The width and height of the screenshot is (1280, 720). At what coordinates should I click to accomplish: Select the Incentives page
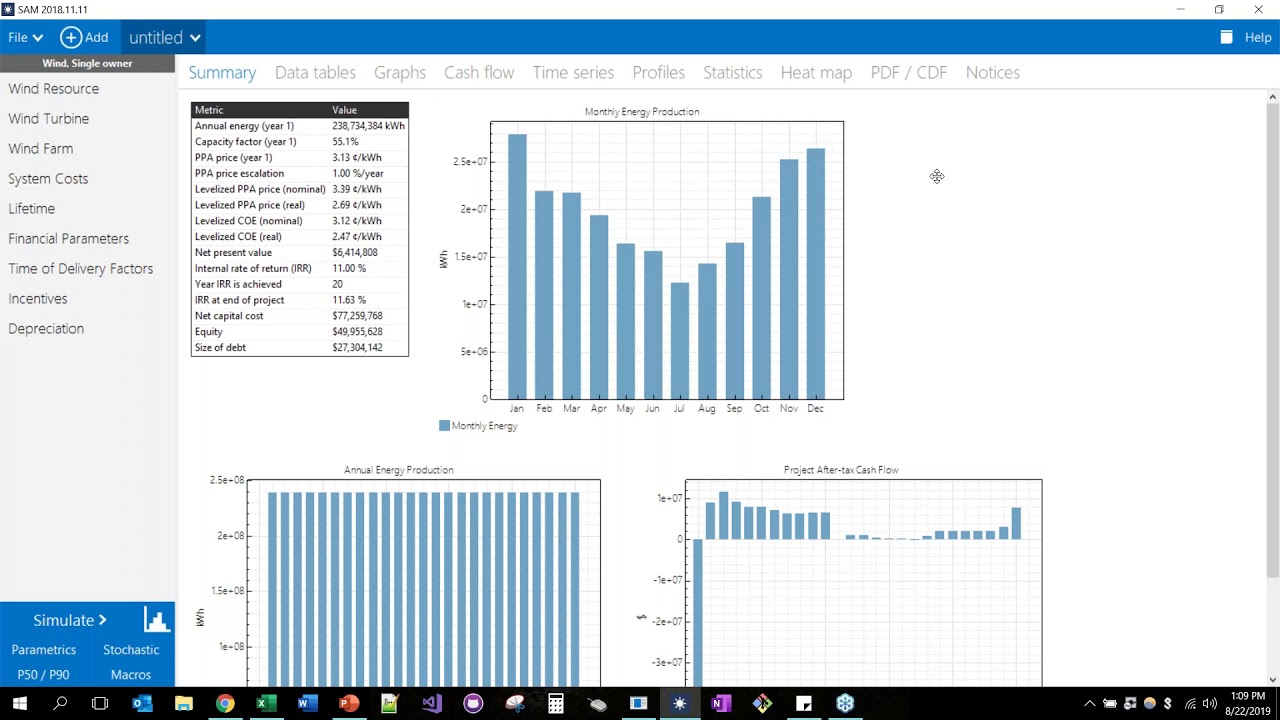[x=38, y=298]
